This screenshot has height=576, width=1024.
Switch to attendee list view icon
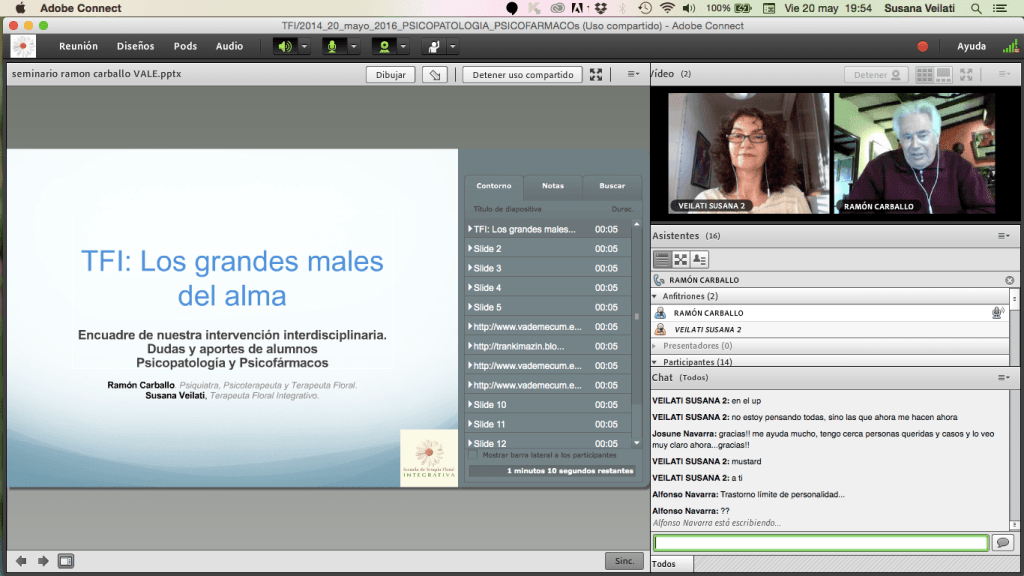[662, 259]
